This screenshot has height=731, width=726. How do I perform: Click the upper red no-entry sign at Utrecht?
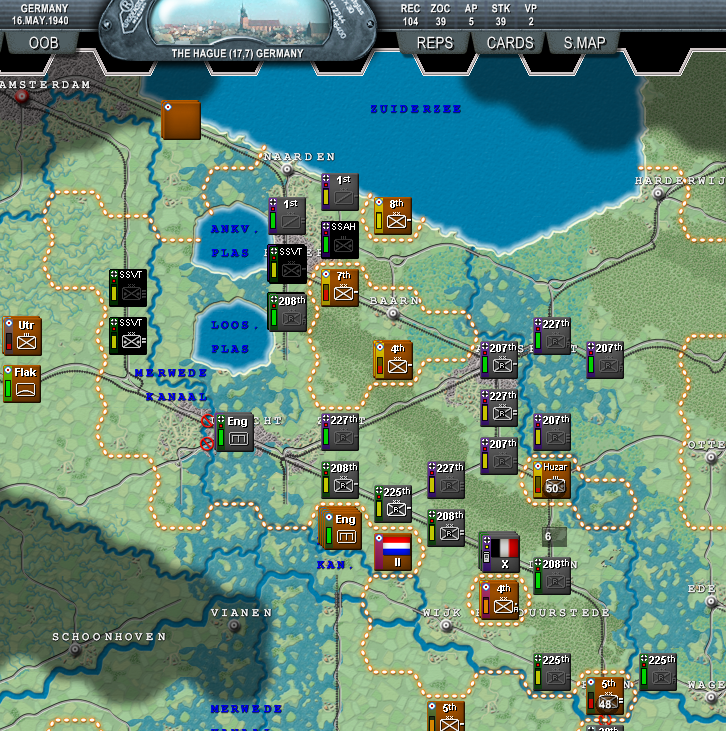point(207,421)
